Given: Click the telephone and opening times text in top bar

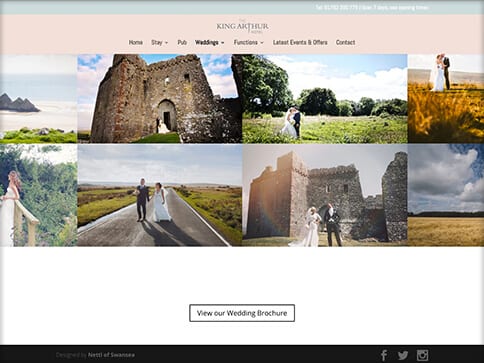Looking at the screenshot, I should pos(372,7).
